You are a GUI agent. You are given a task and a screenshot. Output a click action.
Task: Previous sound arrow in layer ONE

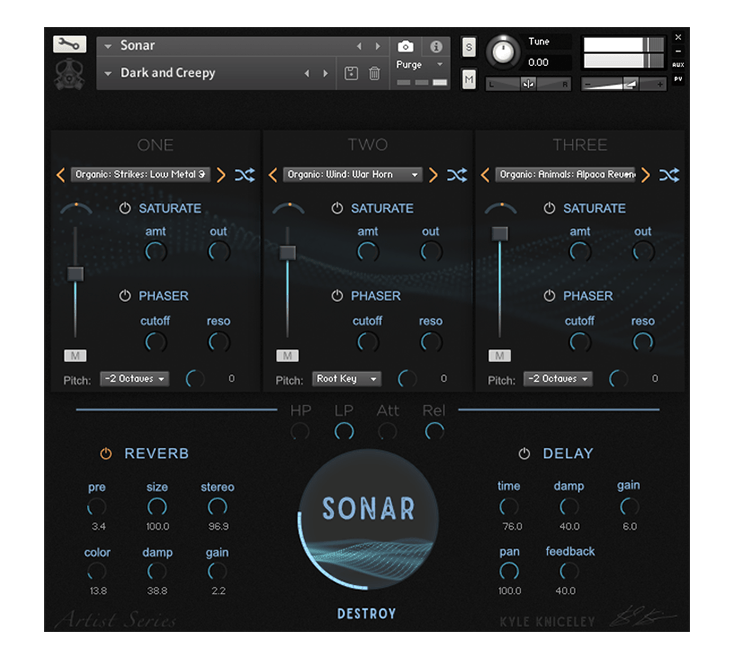(60, 175)
